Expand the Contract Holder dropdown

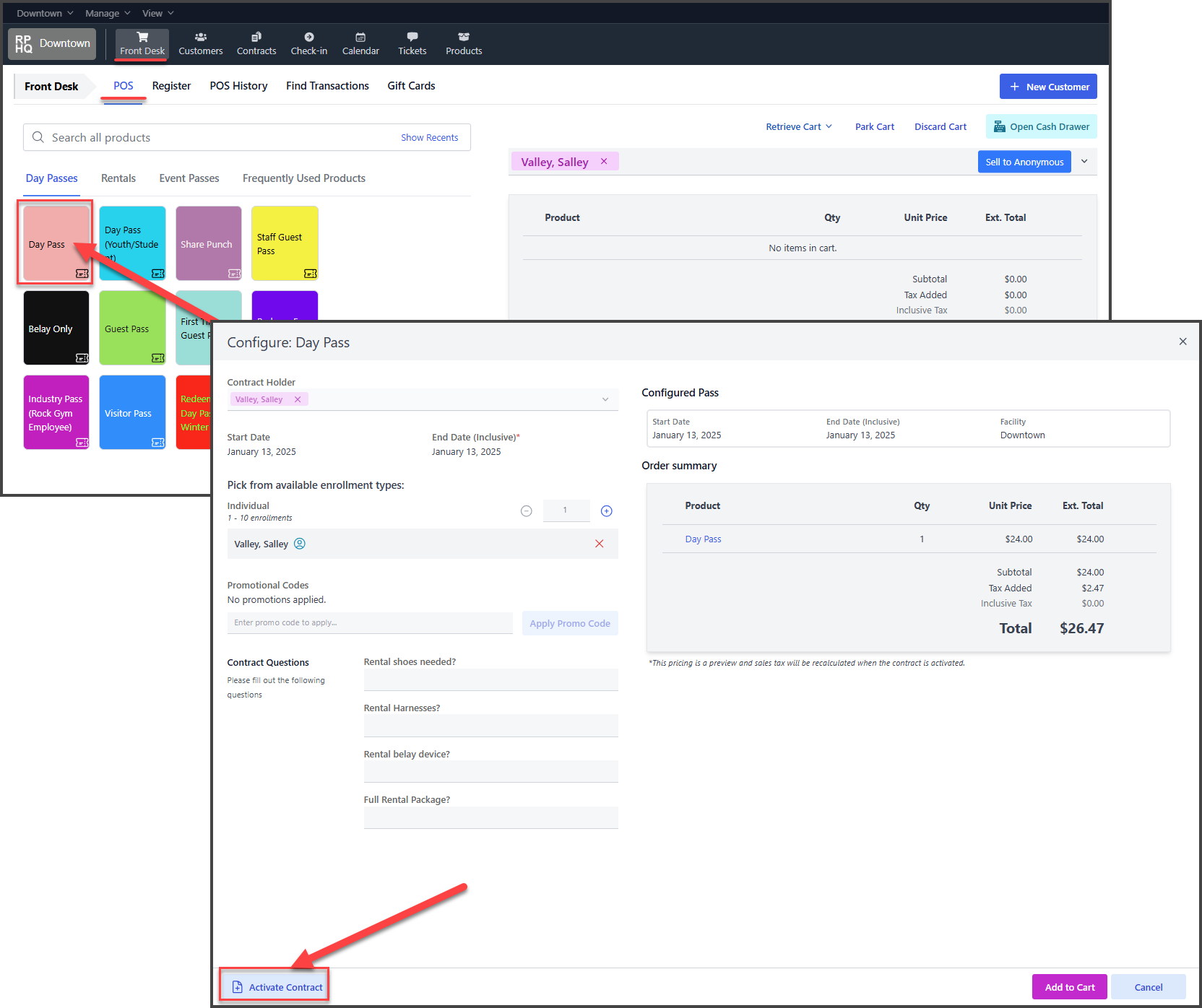(605, 399)
